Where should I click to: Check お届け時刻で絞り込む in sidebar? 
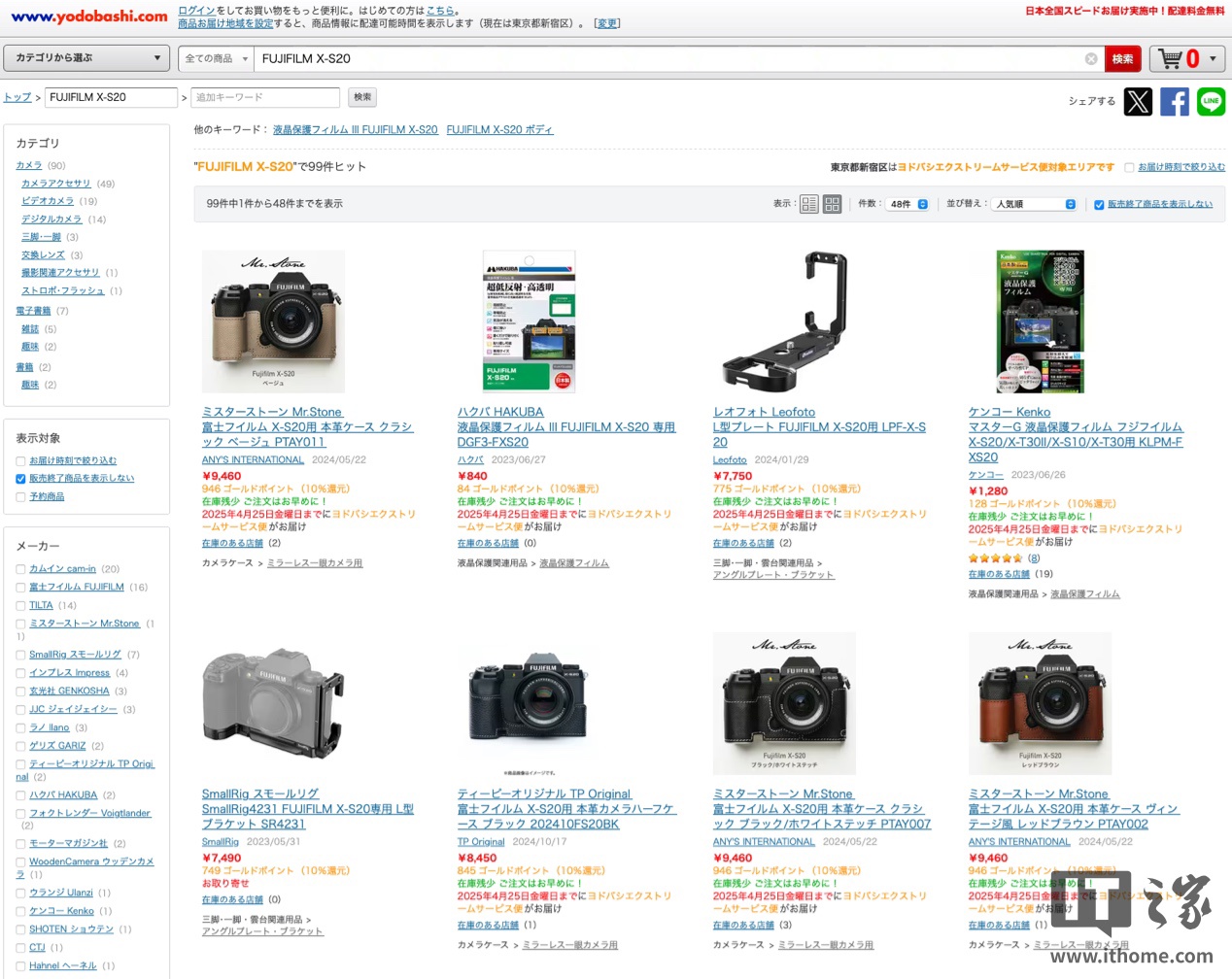pos(20,461)
